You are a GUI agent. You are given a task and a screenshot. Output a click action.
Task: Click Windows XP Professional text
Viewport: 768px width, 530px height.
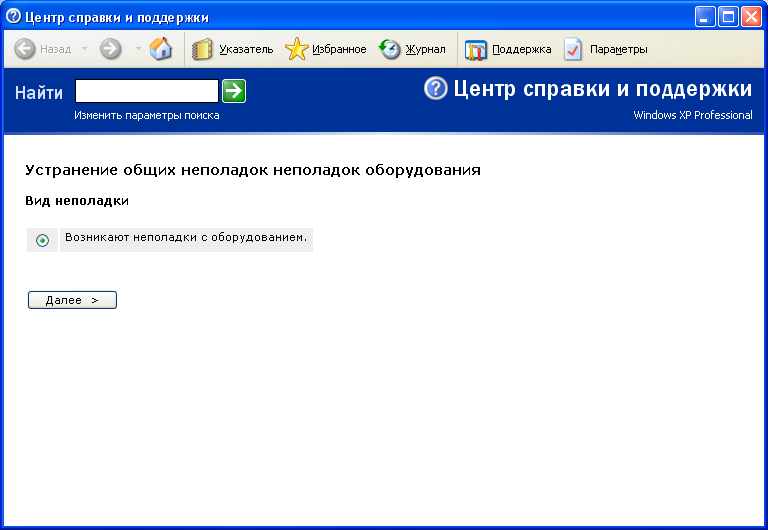693,115
